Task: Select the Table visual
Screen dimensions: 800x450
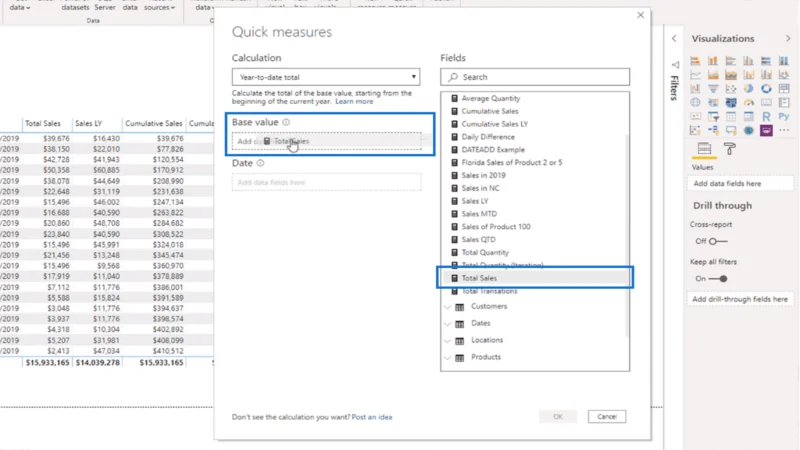Action: point(731,116)
